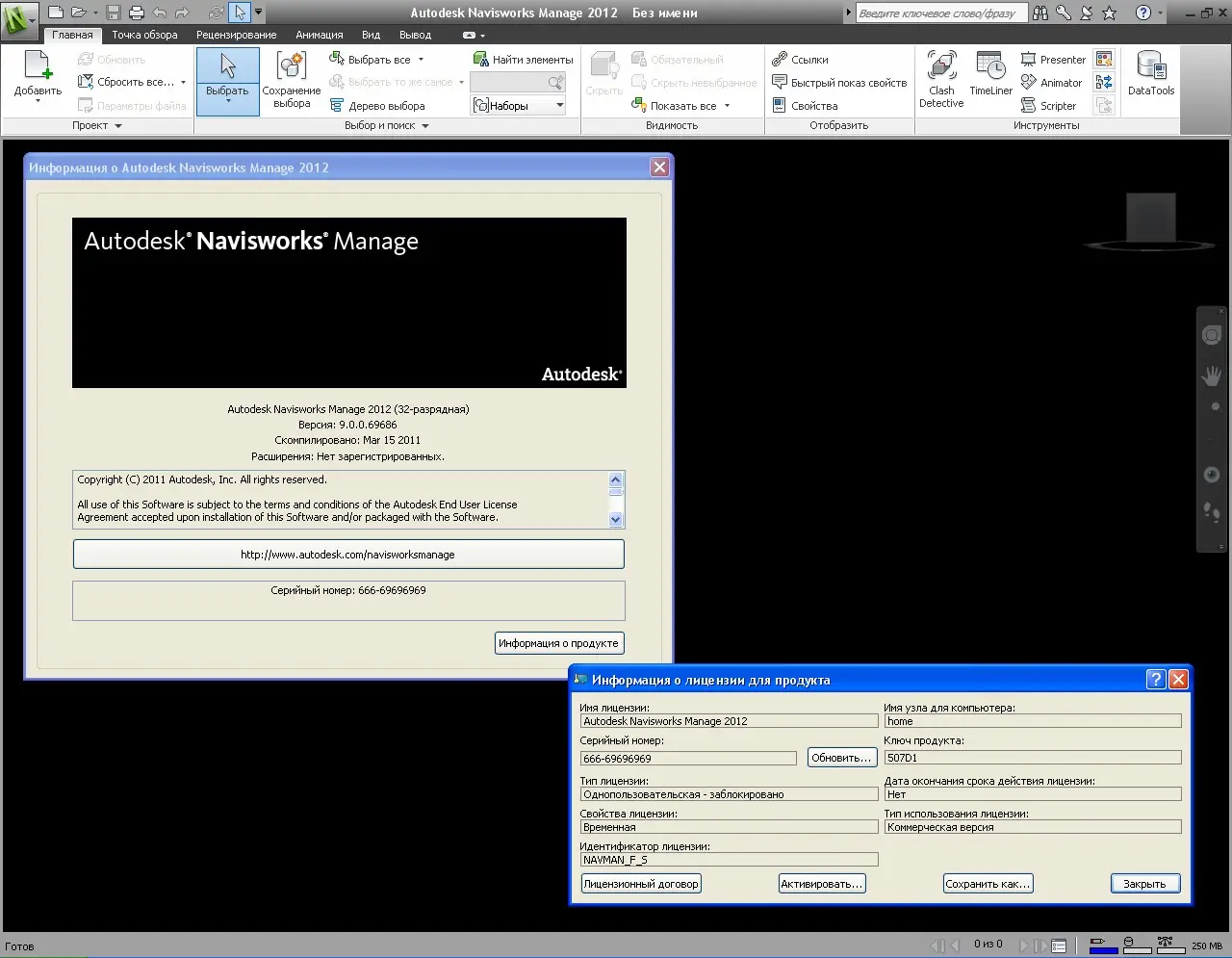The height and width of the screenshot is (958, 1232).
Task: Click the star Favorites icon
Action: [1110, 13]
